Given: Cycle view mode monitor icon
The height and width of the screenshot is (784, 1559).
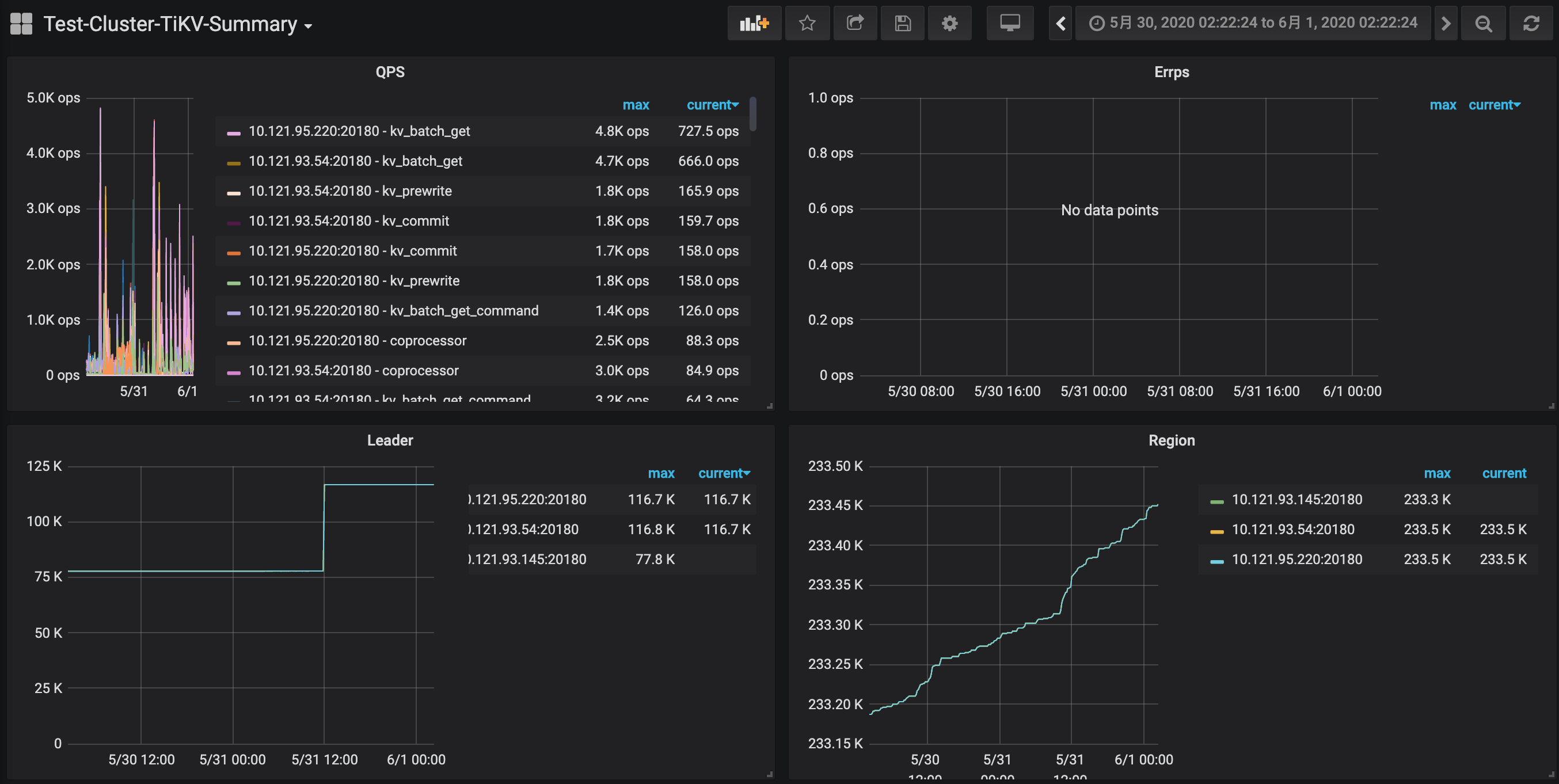Looking at the screenshot, I should (x=1009, y=24).
